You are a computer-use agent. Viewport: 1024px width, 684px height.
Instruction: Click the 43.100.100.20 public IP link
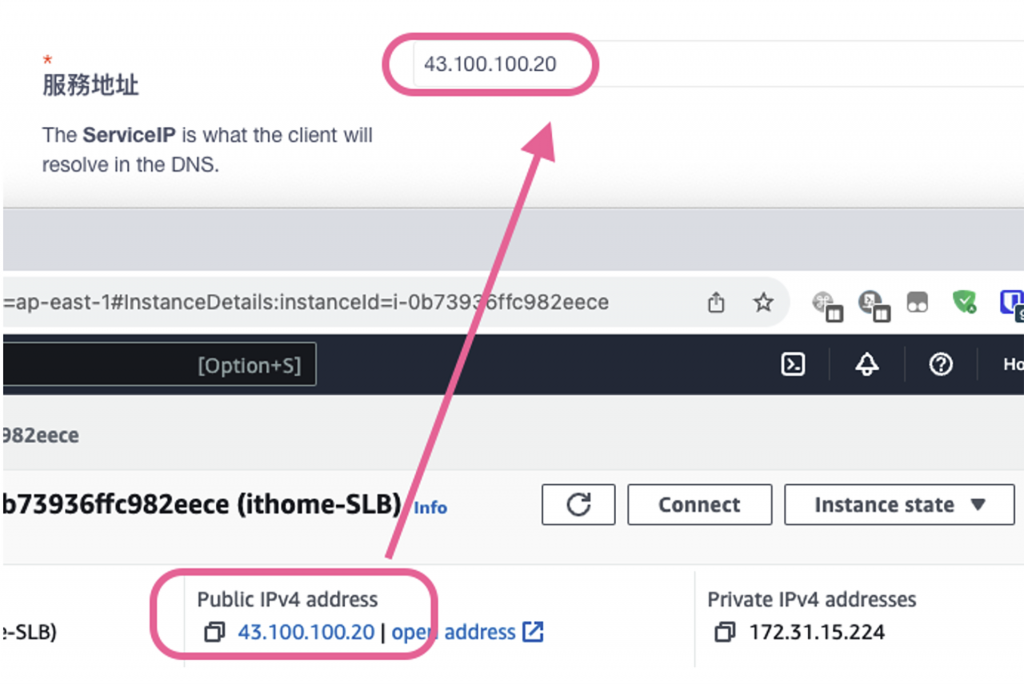306,632
